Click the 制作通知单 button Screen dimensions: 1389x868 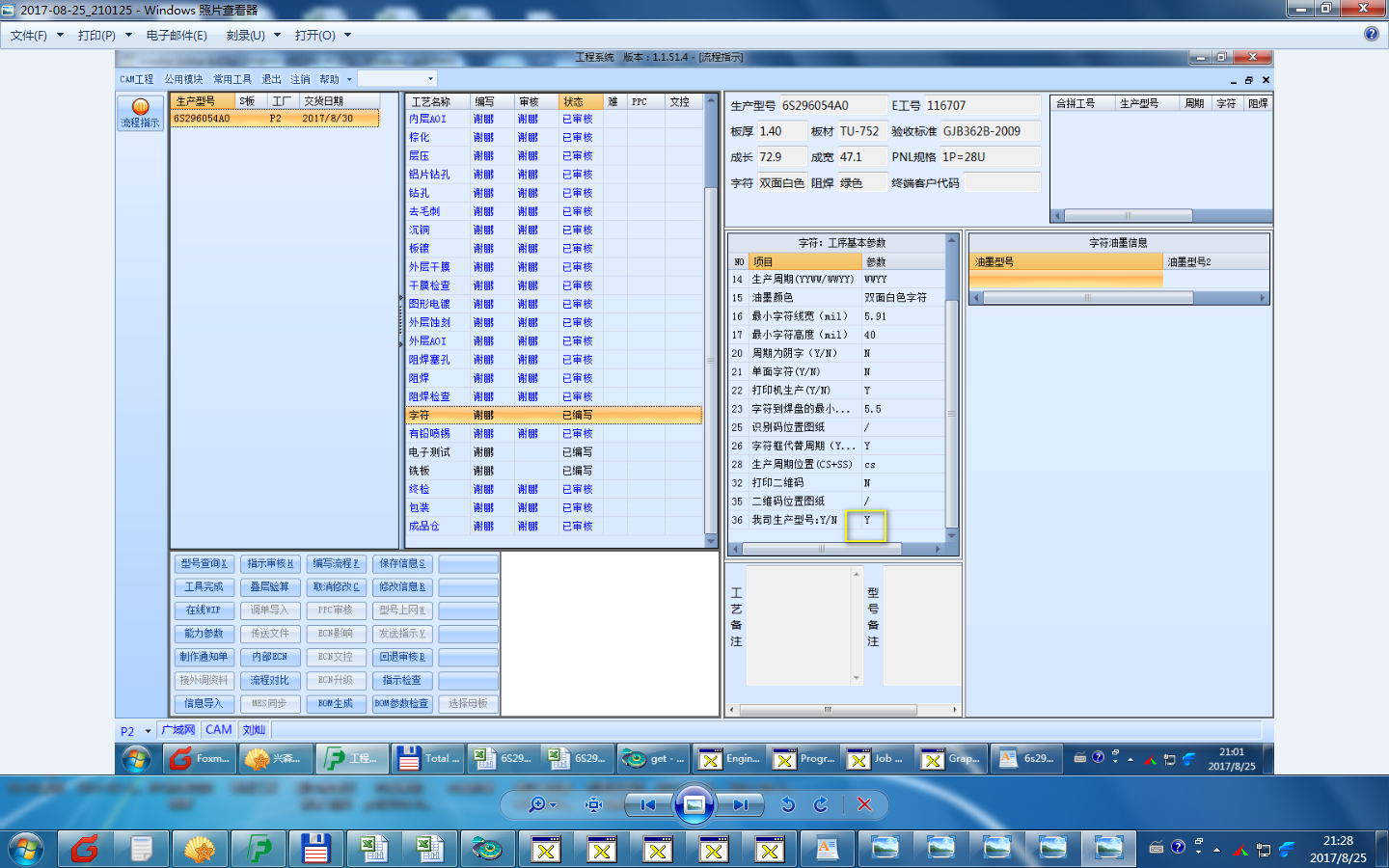click(x=204, y=657)
